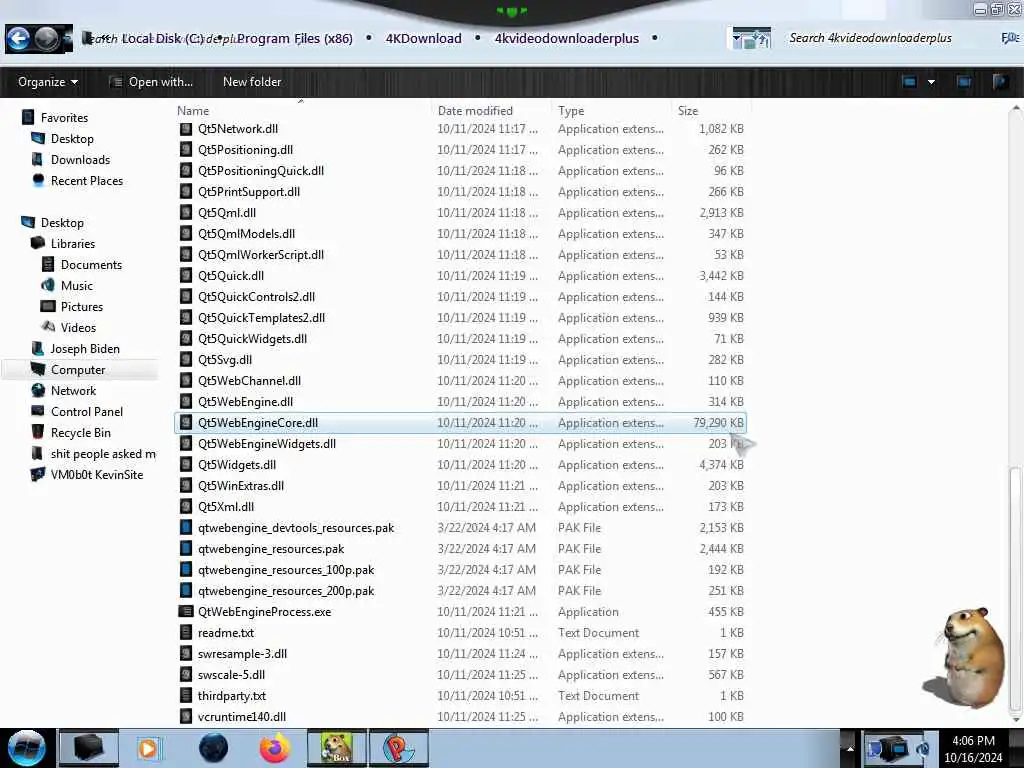Viewport: 1024px width, 768px height.
Task: Select Qt5Quick.dll file icon
Action: 186,276
